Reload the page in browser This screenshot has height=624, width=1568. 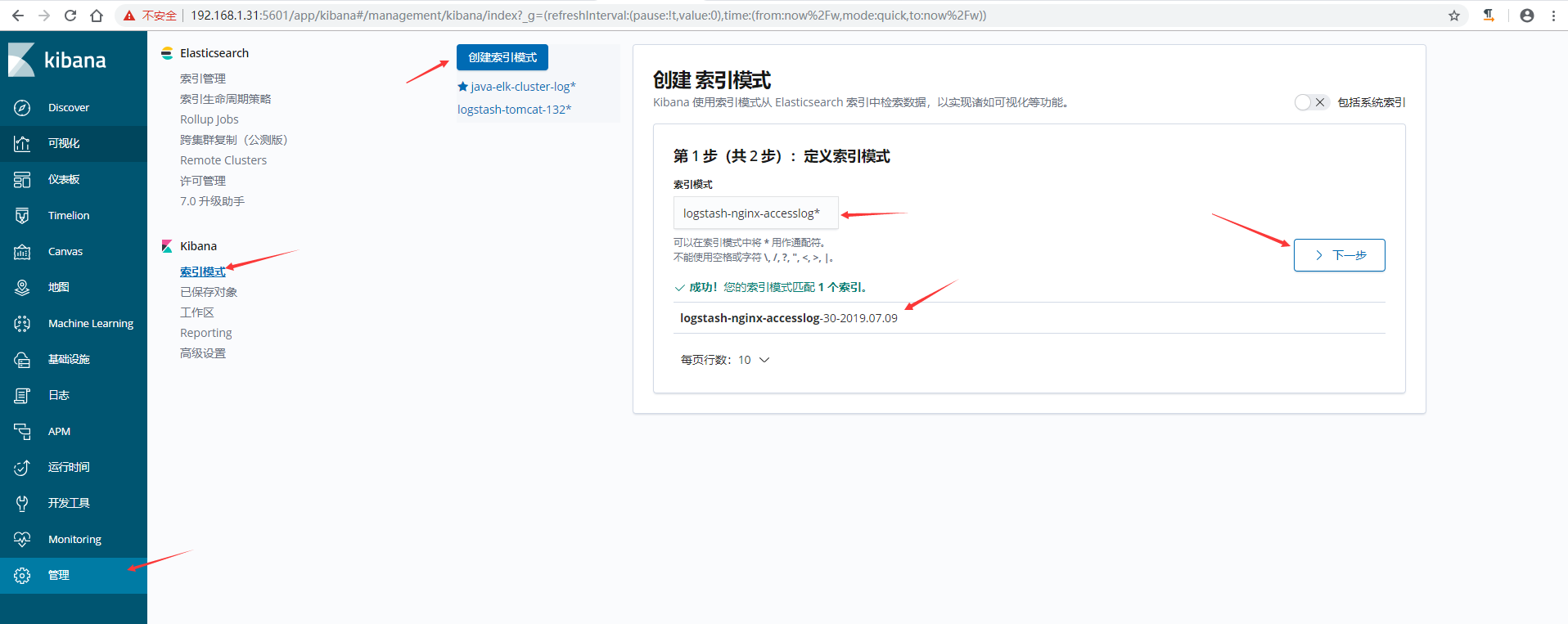(70, 16)
